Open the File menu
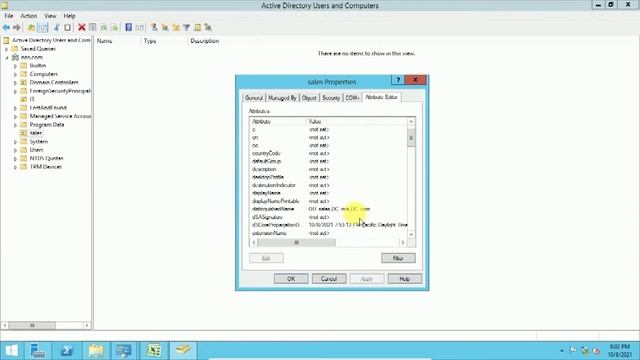Image resolution: width=640 pixels, height=360 pixels. pyautogui.click(x=9, y=16)
